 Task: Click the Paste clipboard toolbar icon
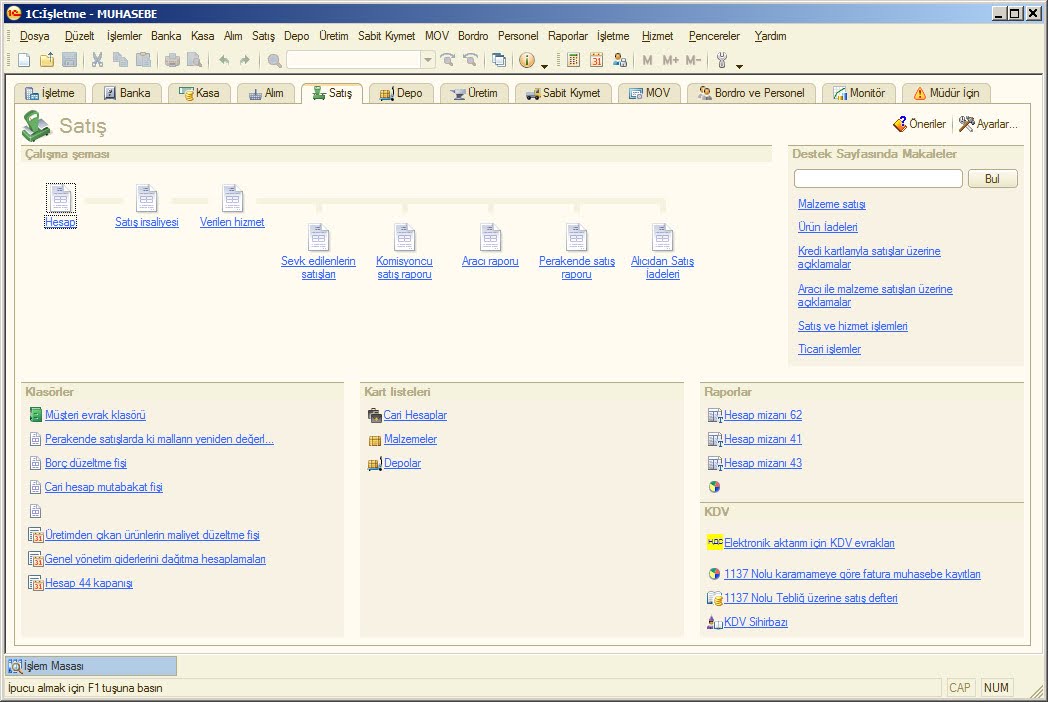click(x=143, y=60)
